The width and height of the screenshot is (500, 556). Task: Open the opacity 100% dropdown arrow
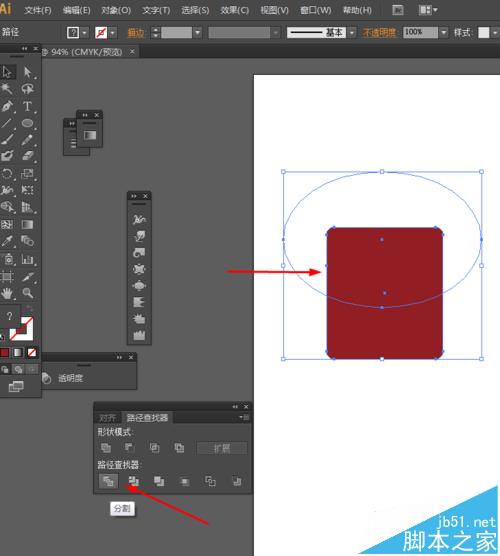tap(443, 33)
